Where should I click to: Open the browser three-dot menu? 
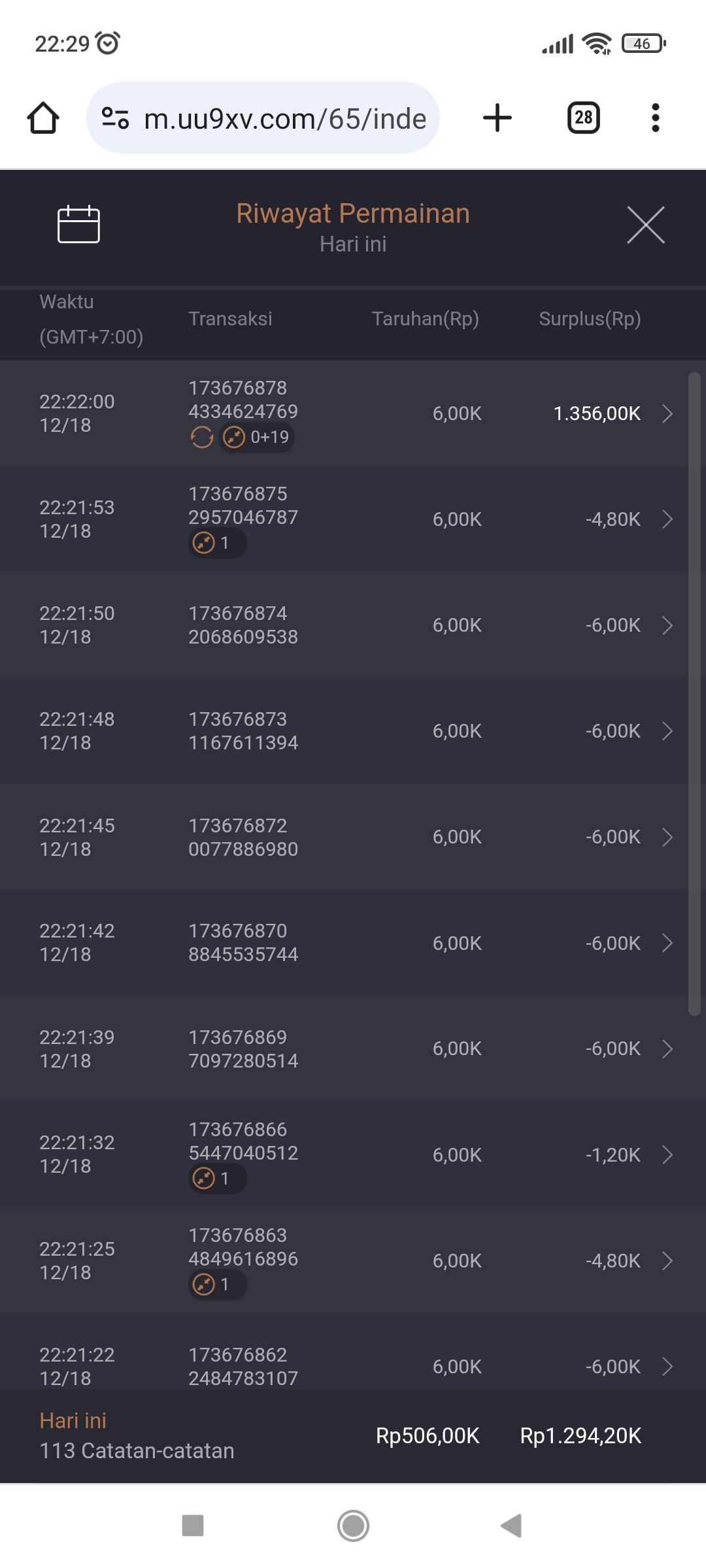click(655, 118)
